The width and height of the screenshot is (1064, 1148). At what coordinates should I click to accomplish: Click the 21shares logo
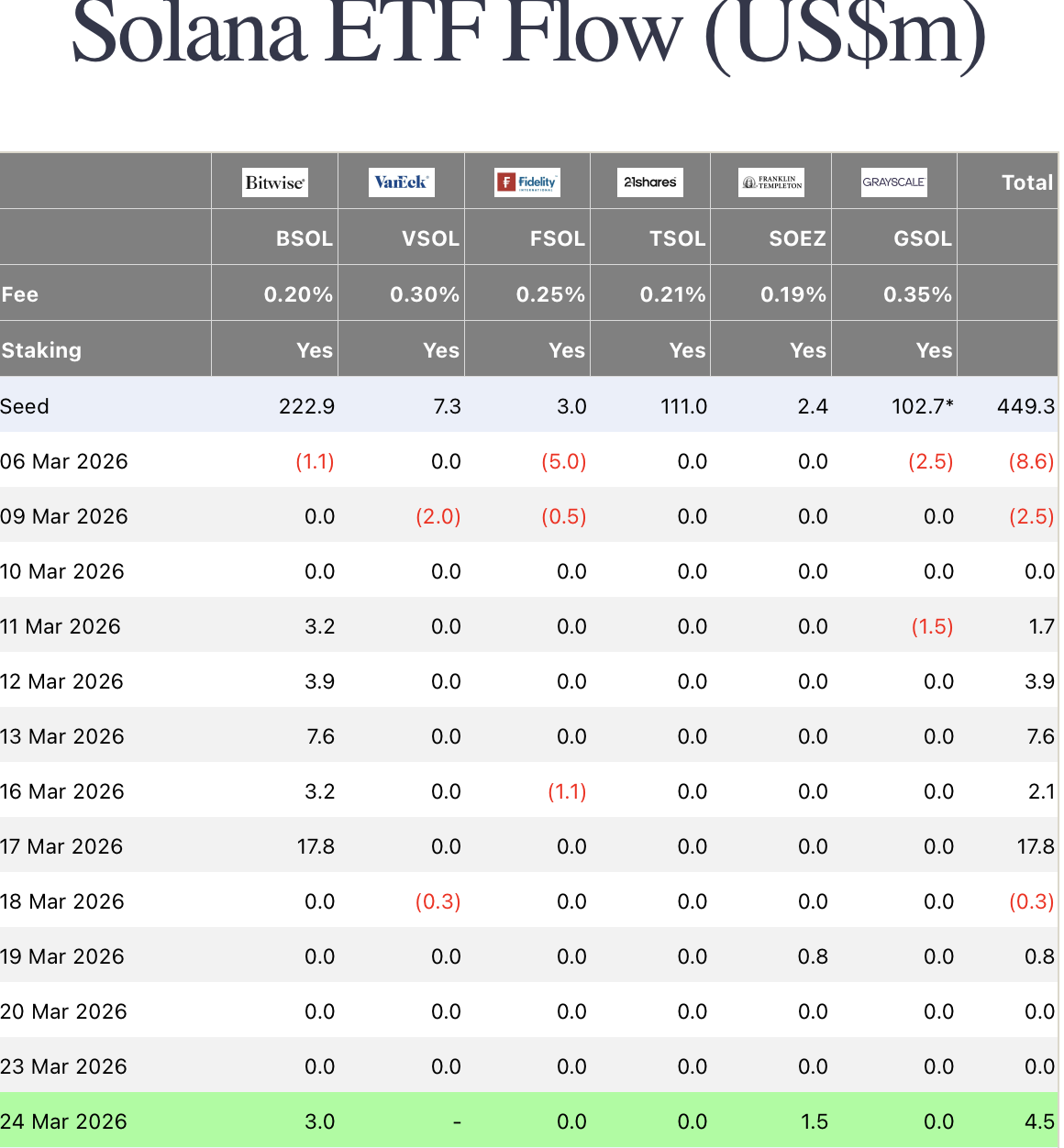pos(650,182)
